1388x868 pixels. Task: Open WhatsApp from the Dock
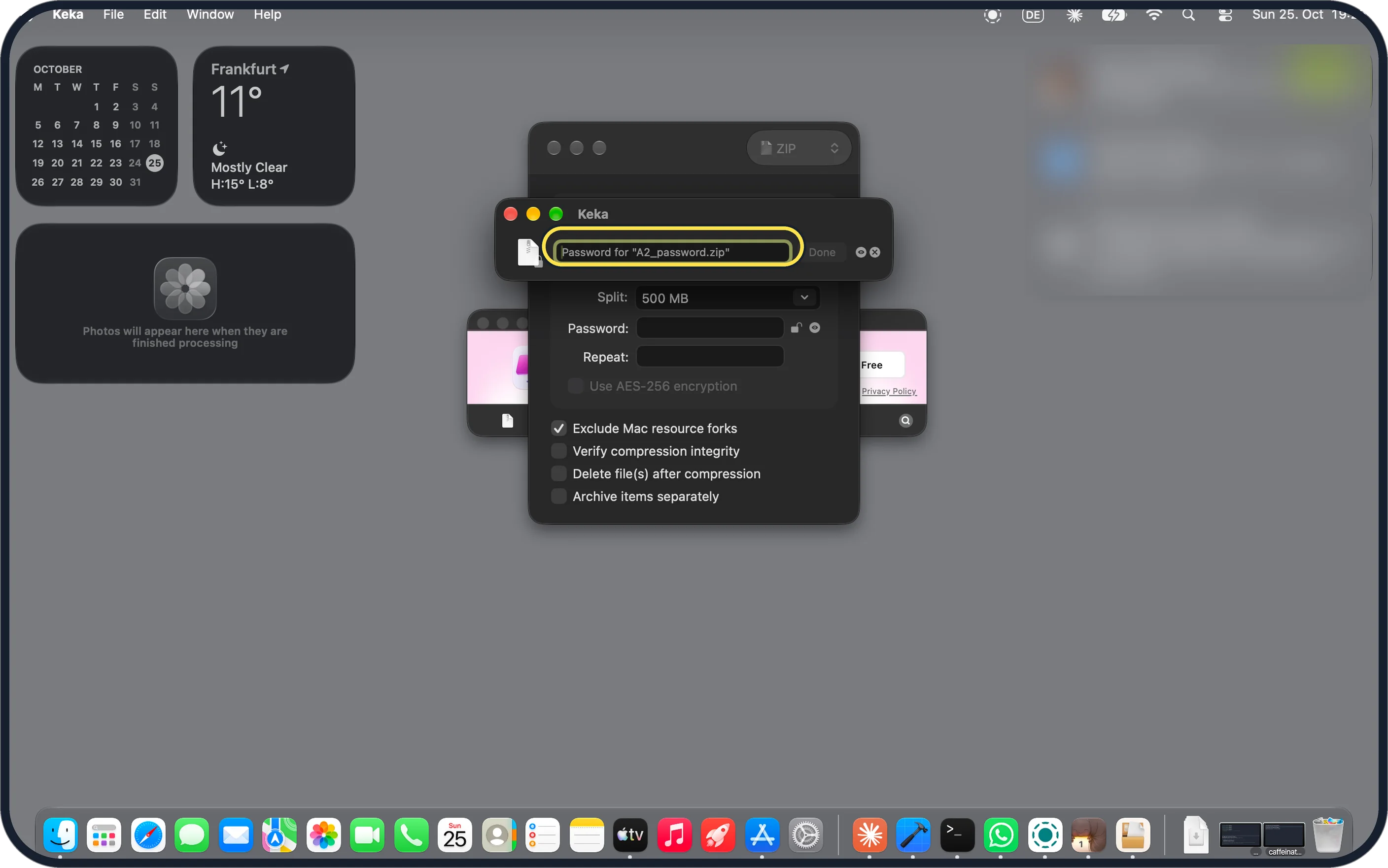click(1001, 835)
